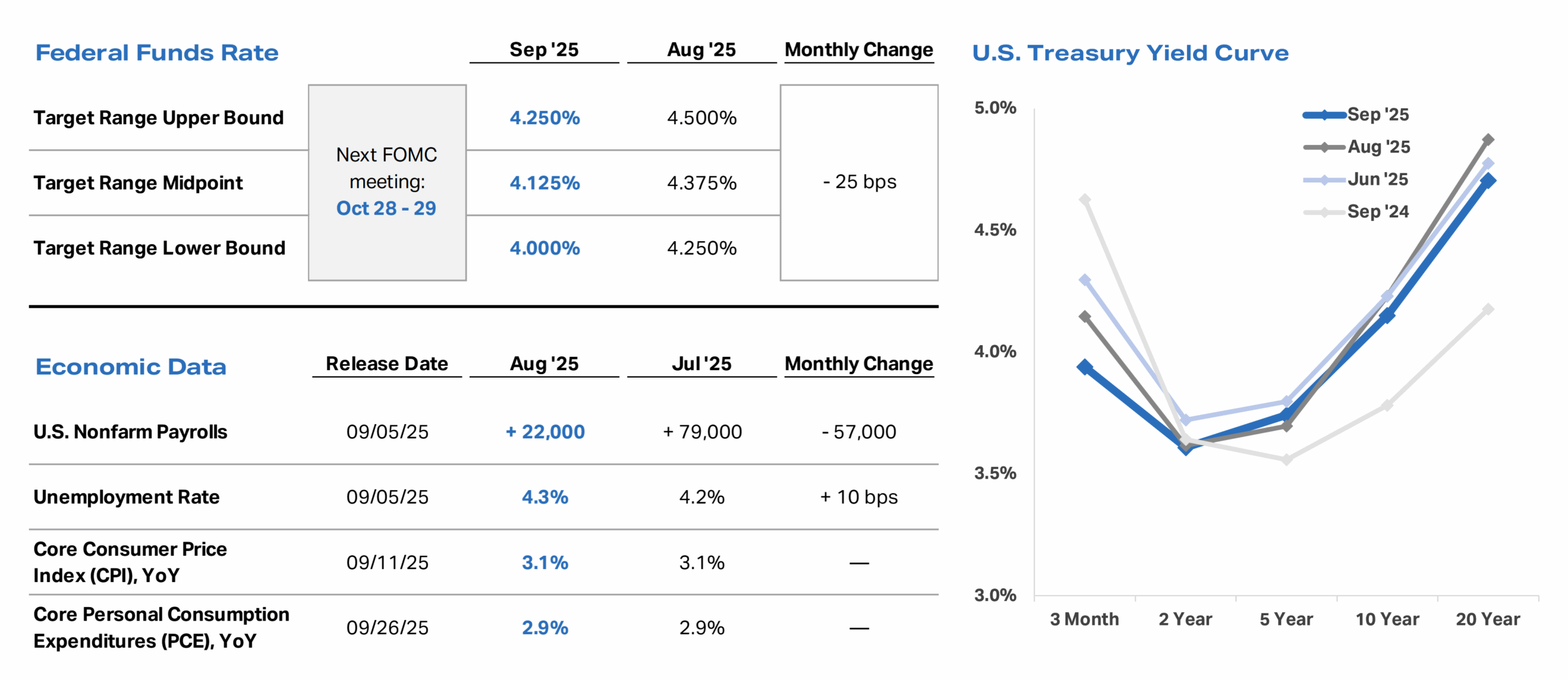
Task: Click the U.S. Treasury Yield Curve title
Action: pyautogui.click(x=1130, y=53)
